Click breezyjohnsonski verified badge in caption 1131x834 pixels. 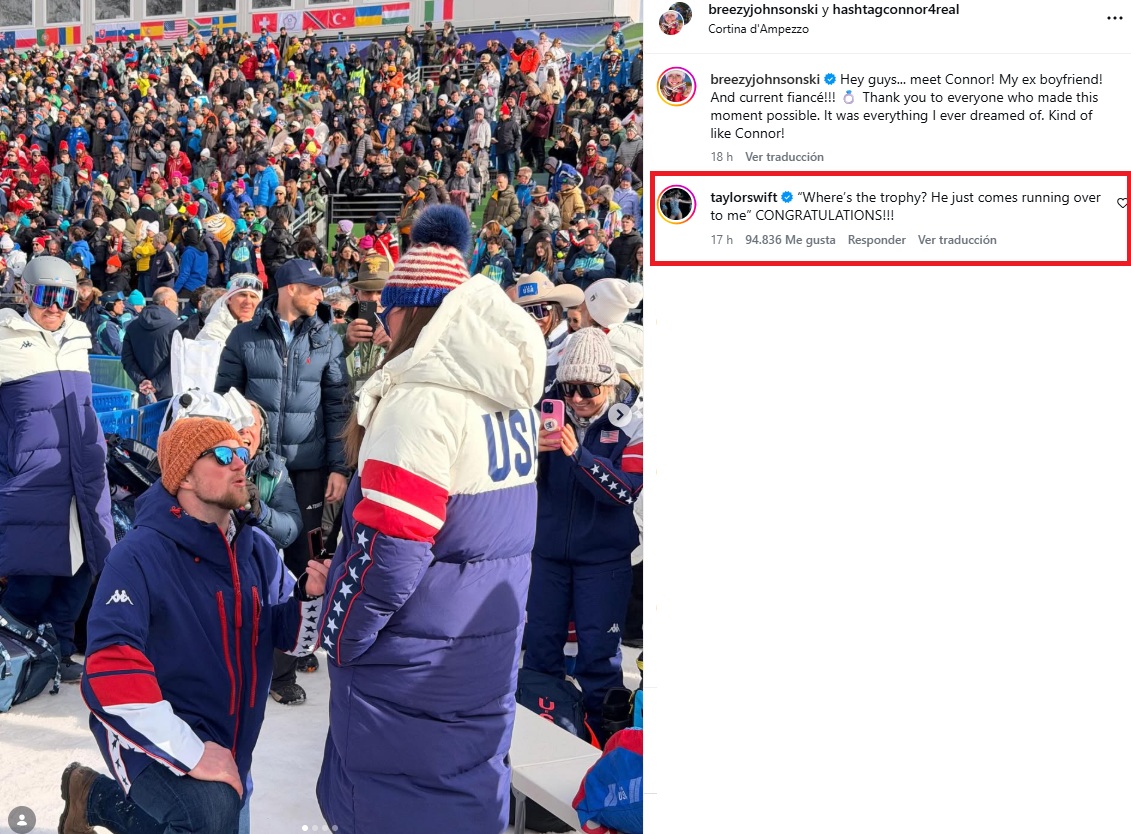[x=829, y=79]
